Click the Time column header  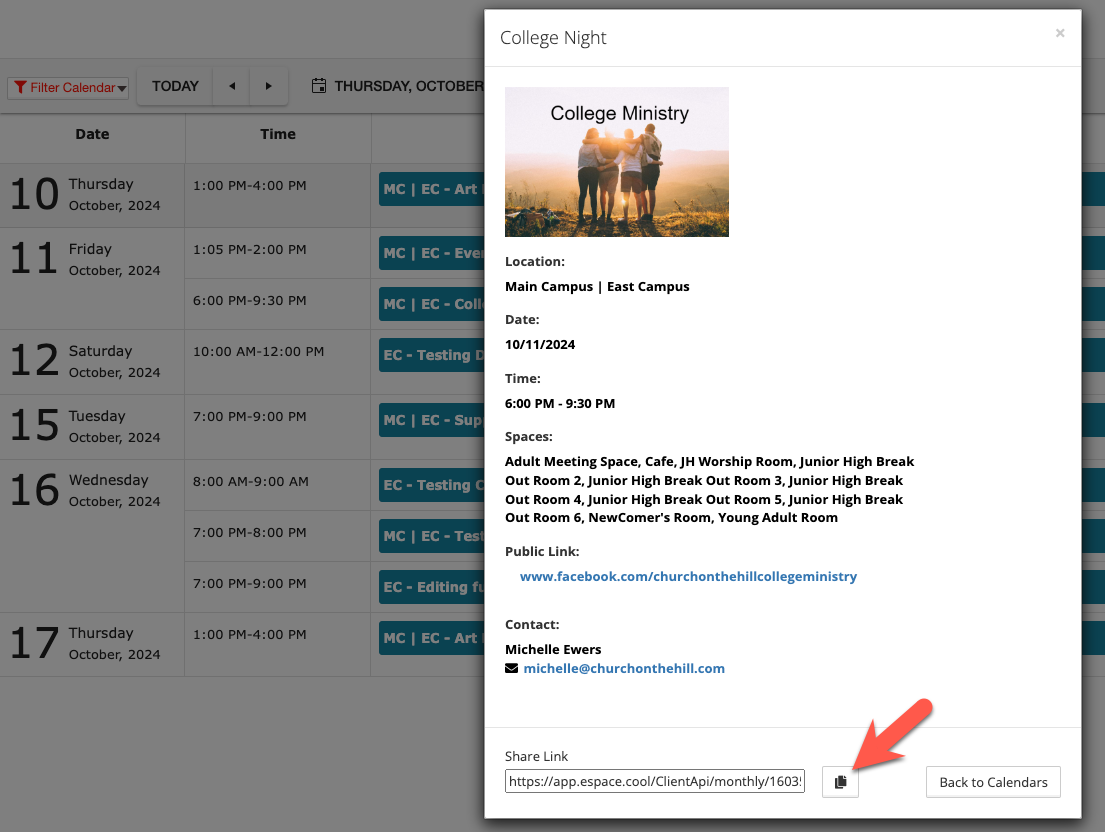pyautogui.click(x=278, y=134)
